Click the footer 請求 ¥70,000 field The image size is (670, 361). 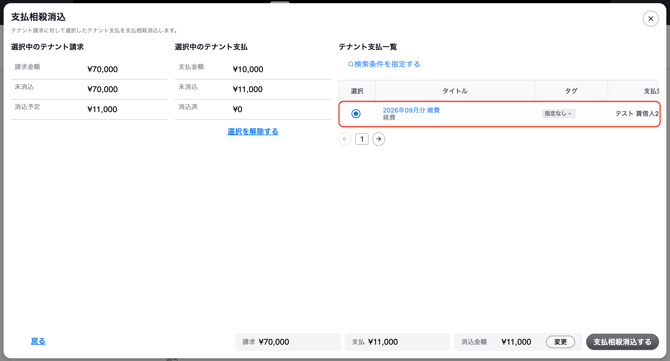(288, 342)
